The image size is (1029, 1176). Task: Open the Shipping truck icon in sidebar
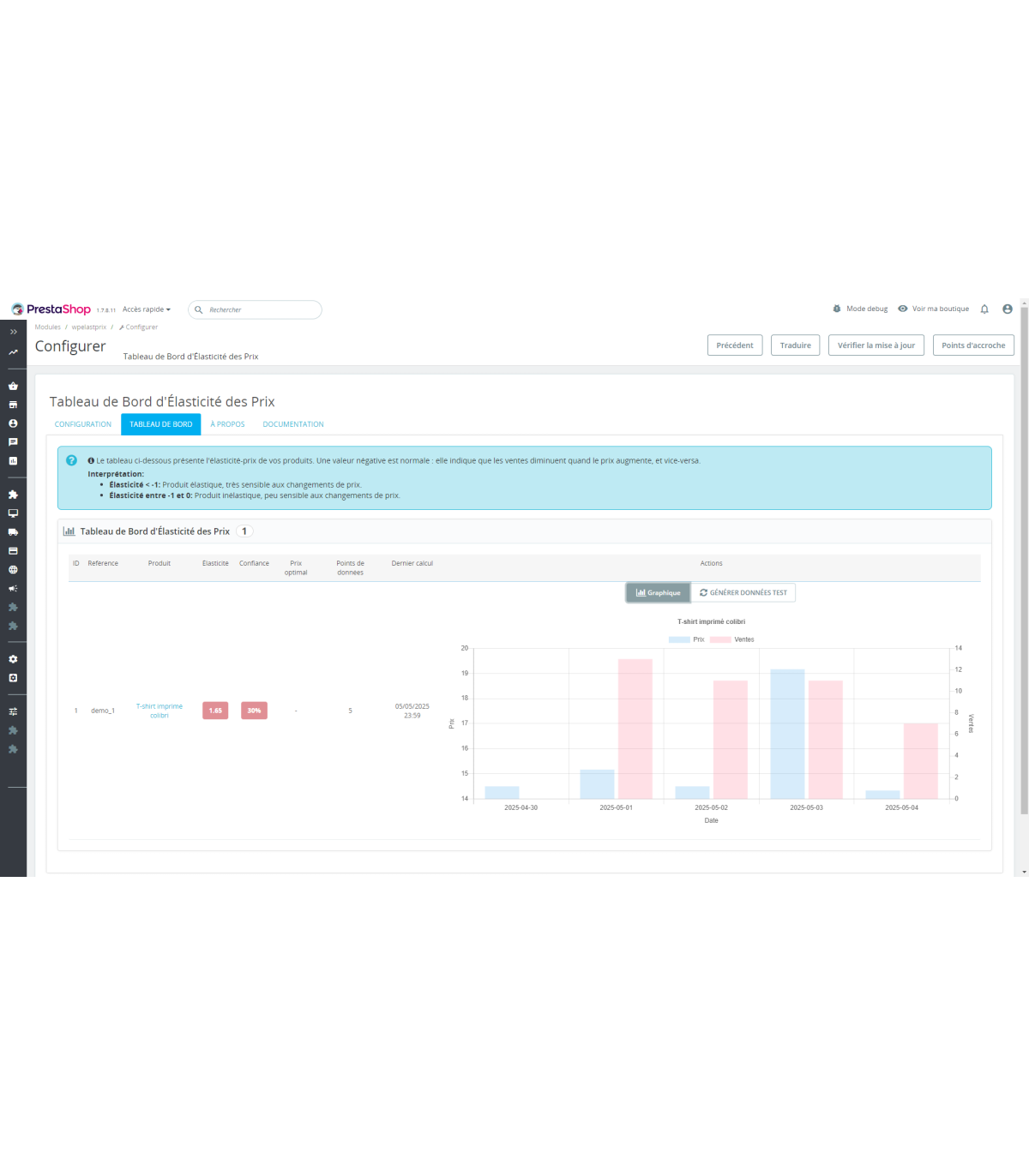pyautogui.click(x=13, y=532)
